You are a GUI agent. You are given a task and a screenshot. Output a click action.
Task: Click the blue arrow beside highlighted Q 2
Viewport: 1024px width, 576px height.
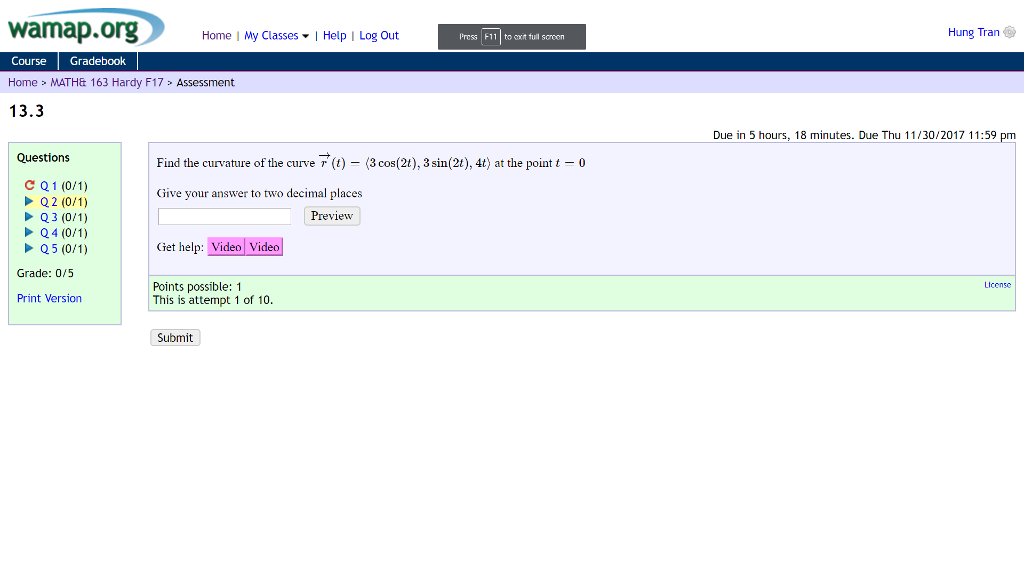[31, 201]
